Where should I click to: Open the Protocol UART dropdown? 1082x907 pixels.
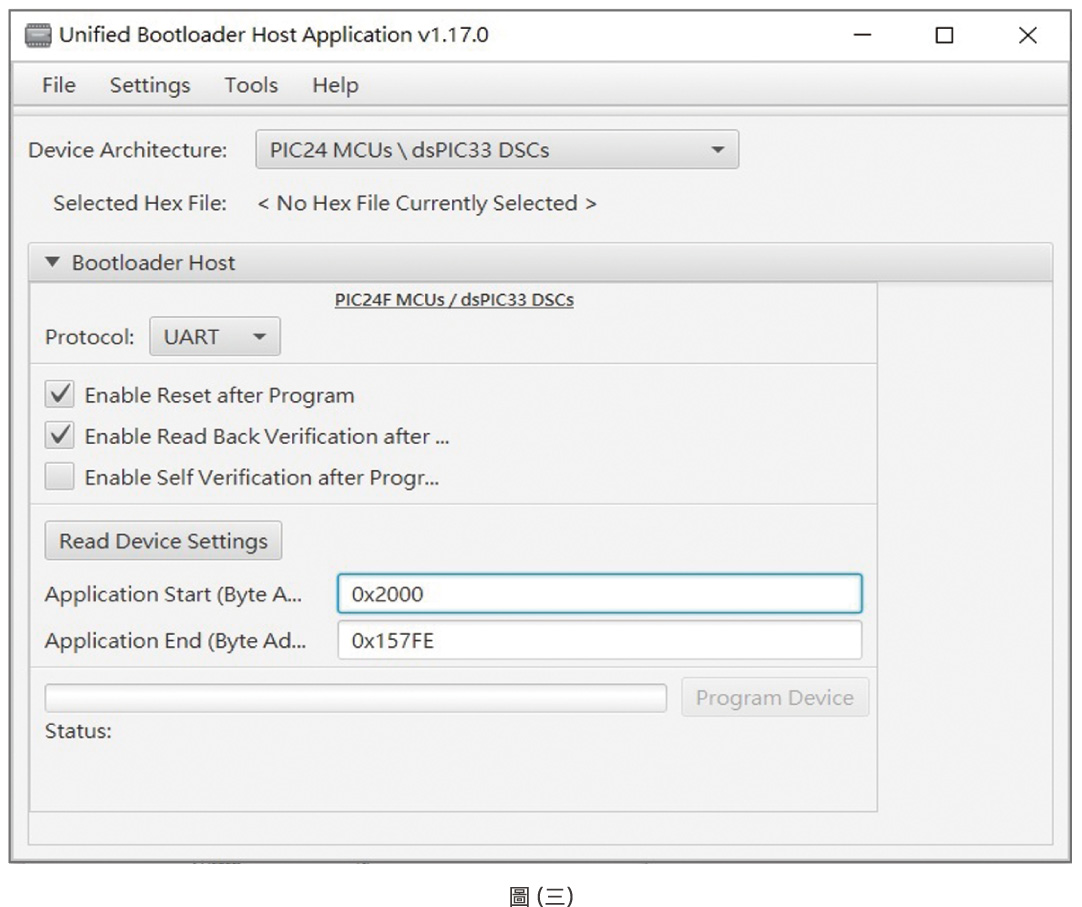[x=215, y=337]
